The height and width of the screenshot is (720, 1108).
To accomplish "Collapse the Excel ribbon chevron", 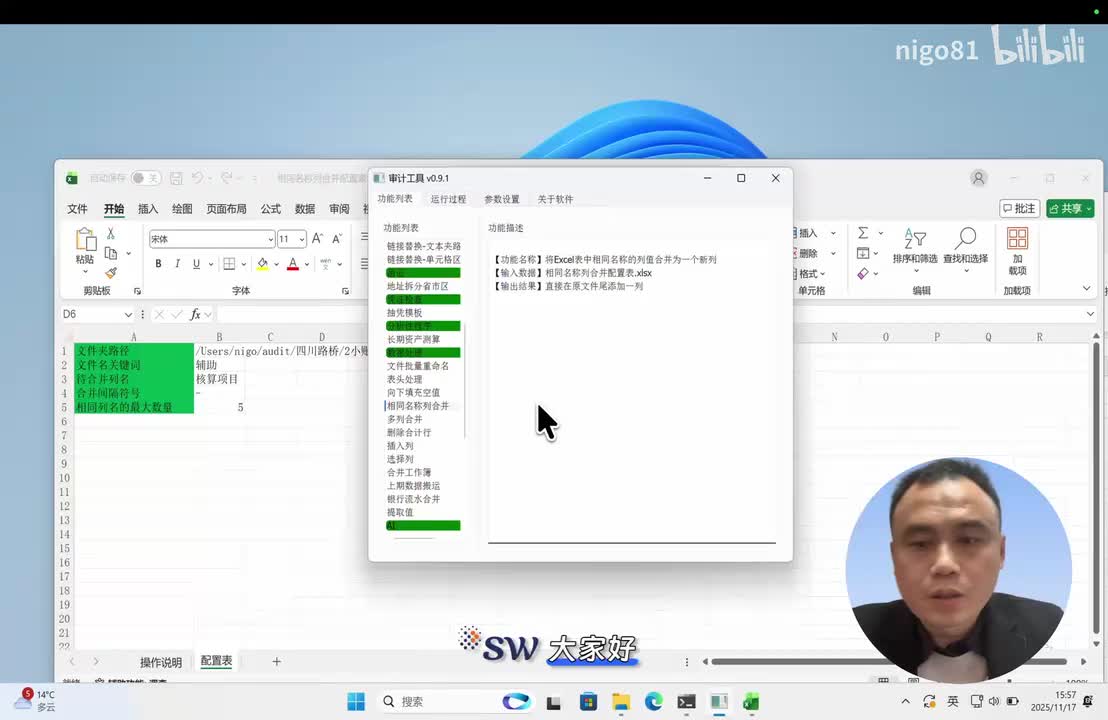I will coord(1087,288).
